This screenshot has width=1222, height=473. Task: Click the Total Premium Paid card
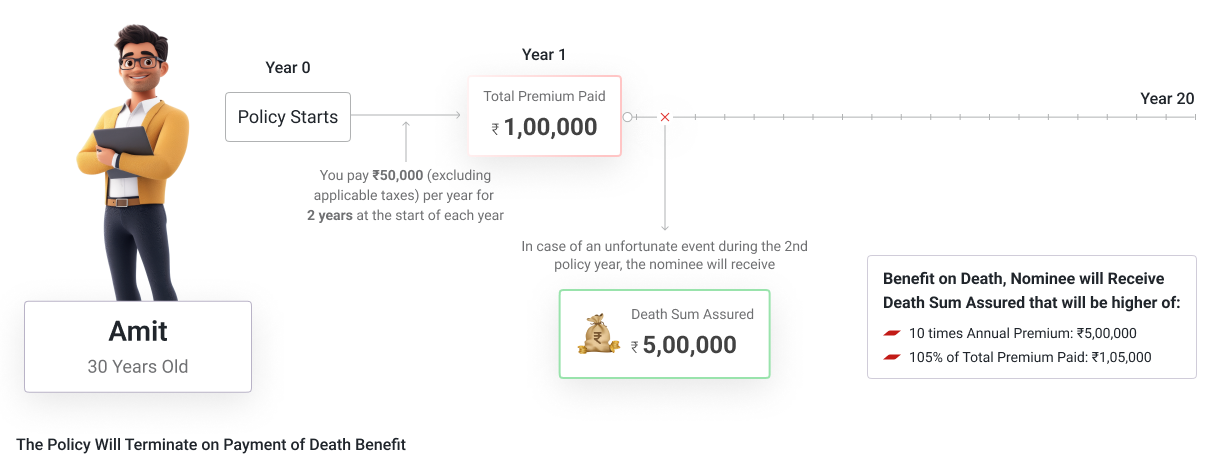point(545,116)
